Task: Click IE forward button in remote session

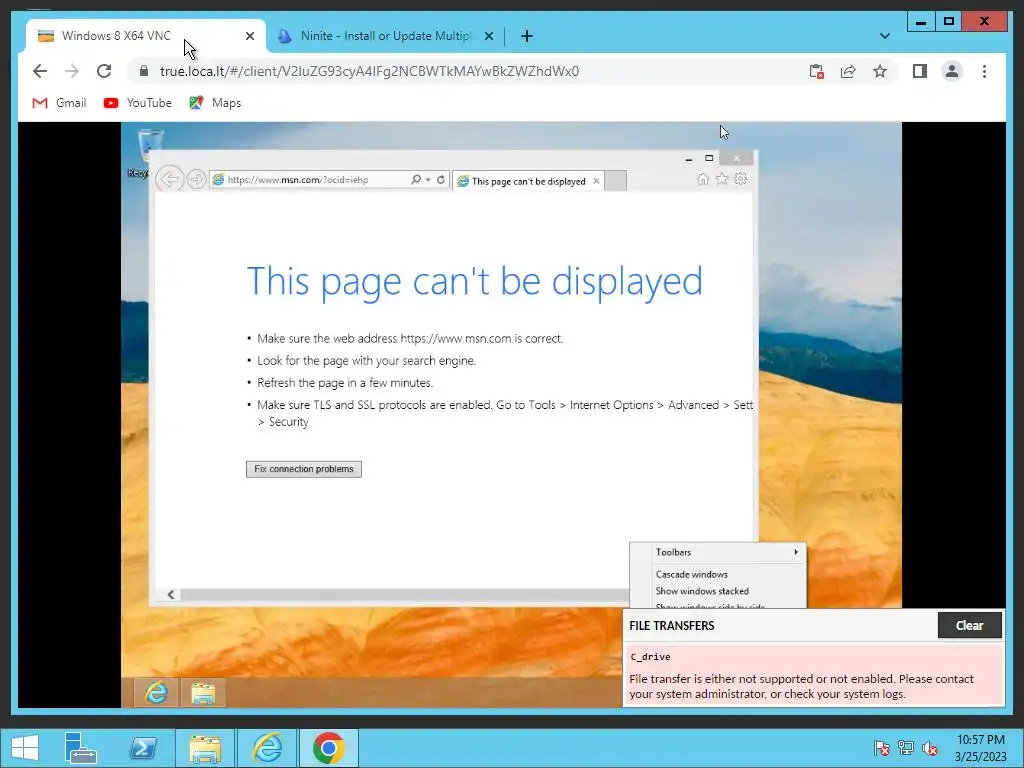Action: (196, 179)
